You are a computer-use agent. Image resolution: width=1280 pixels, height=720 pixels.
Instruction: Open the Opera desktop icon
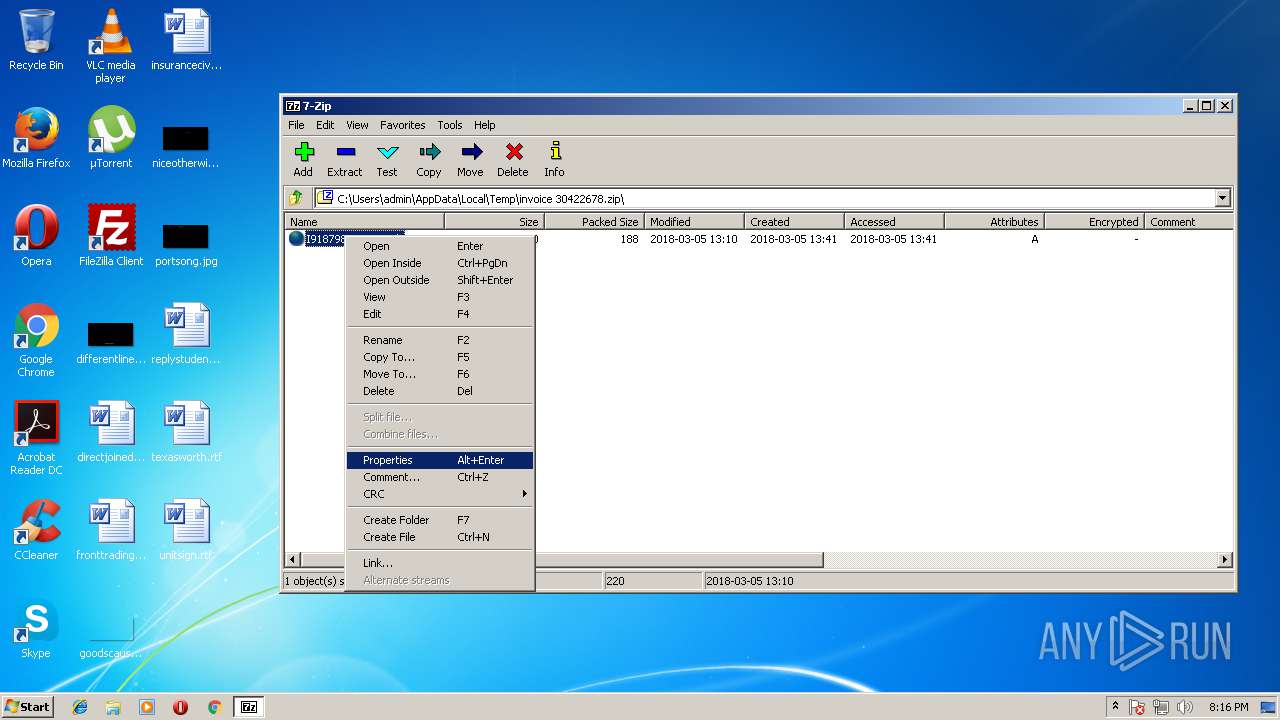(x=36, y=236)
